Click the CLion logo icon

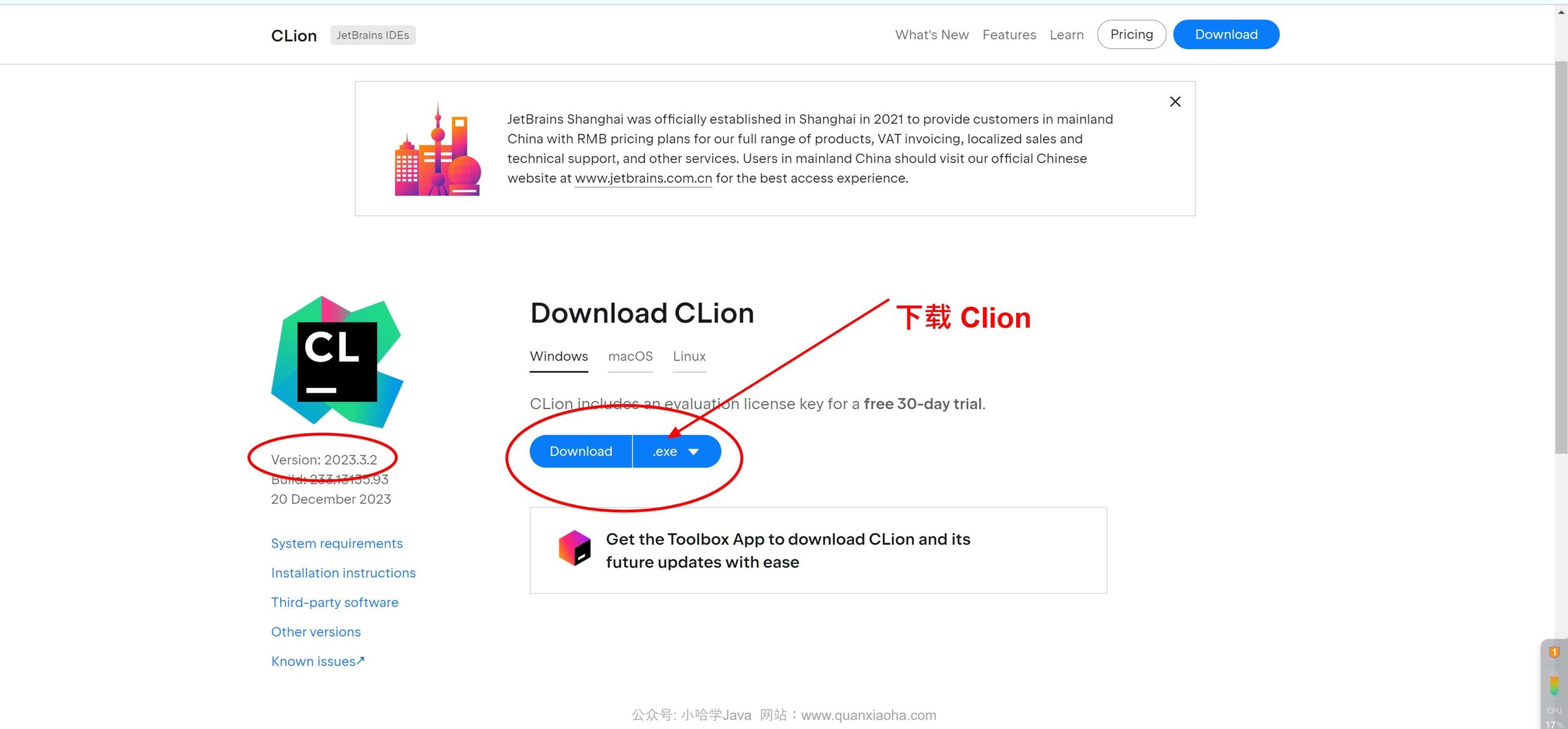(336, 359)
